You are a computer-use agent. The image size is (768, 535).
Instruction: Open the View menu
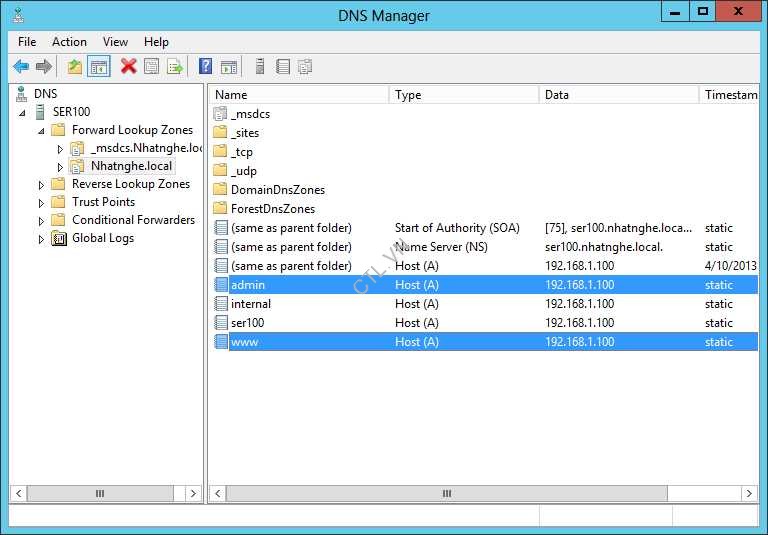point(115,42)
